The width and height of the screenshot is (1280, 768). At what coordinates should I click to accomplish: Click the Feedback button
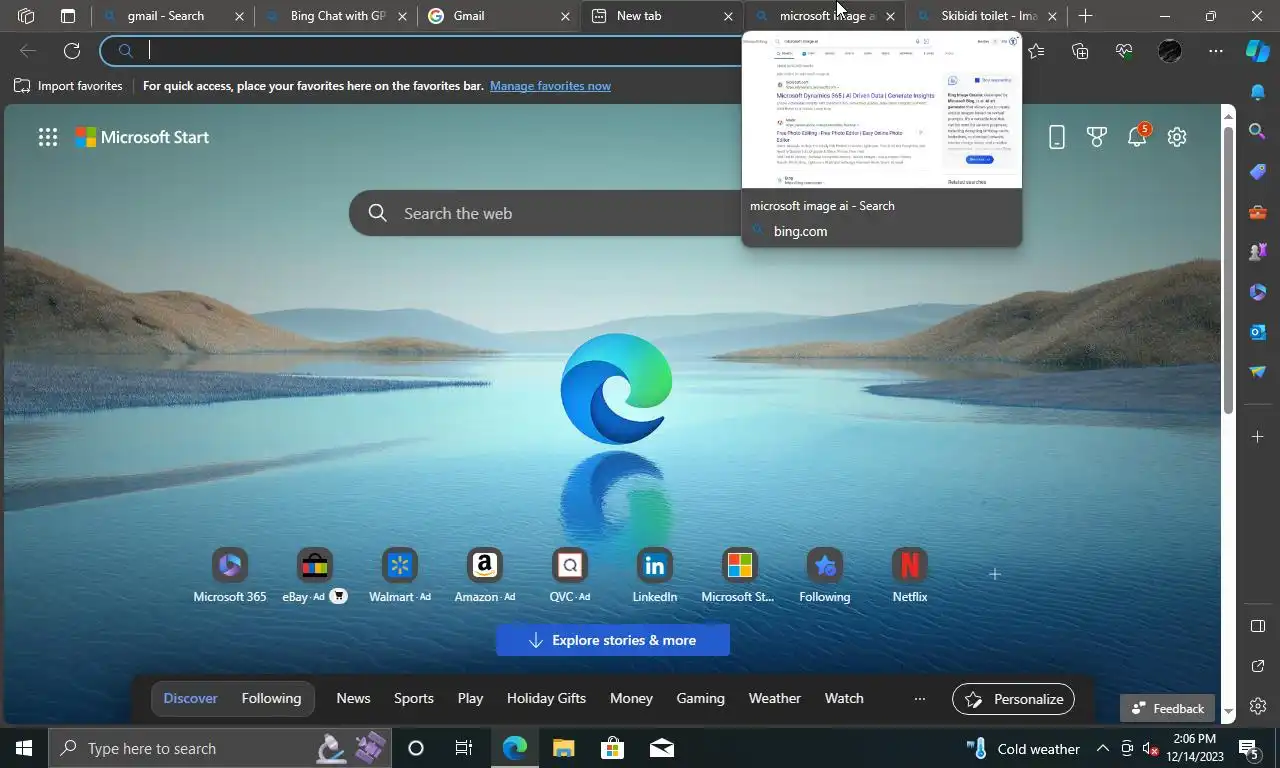click(x=1167, y=708)
